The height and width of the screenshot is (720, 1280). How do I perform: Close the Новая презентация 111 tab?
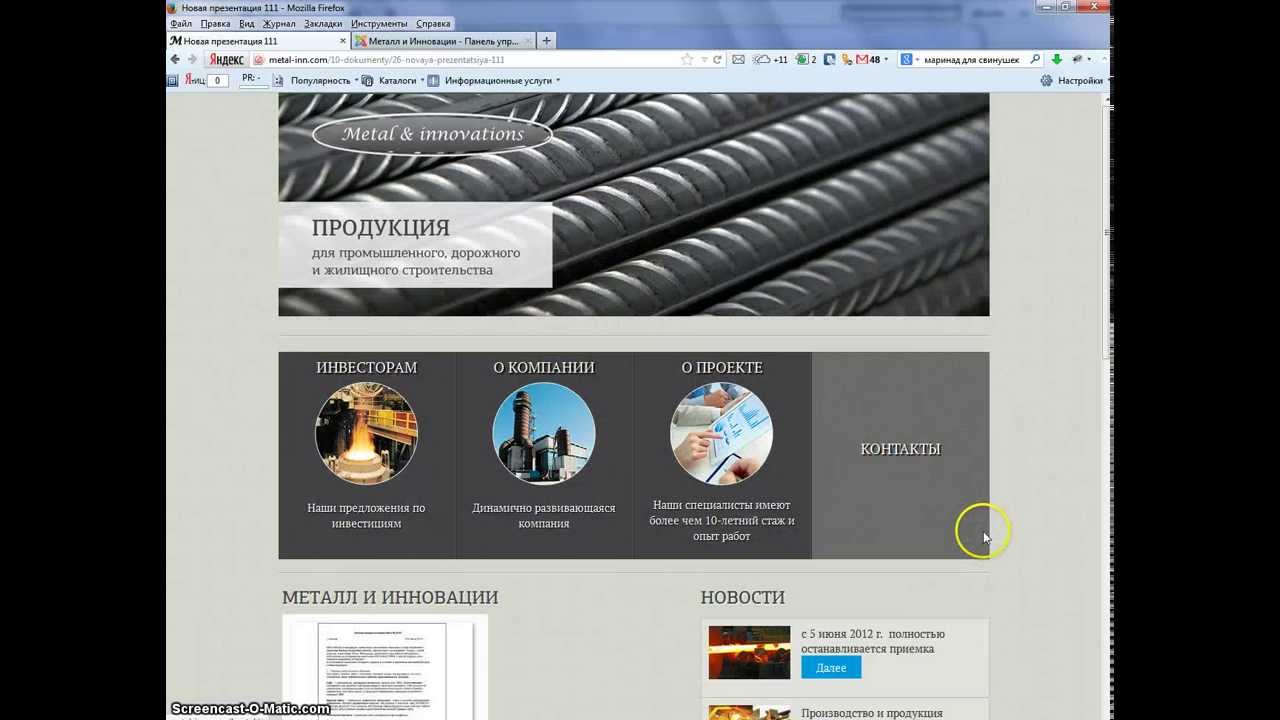(344, 41)
